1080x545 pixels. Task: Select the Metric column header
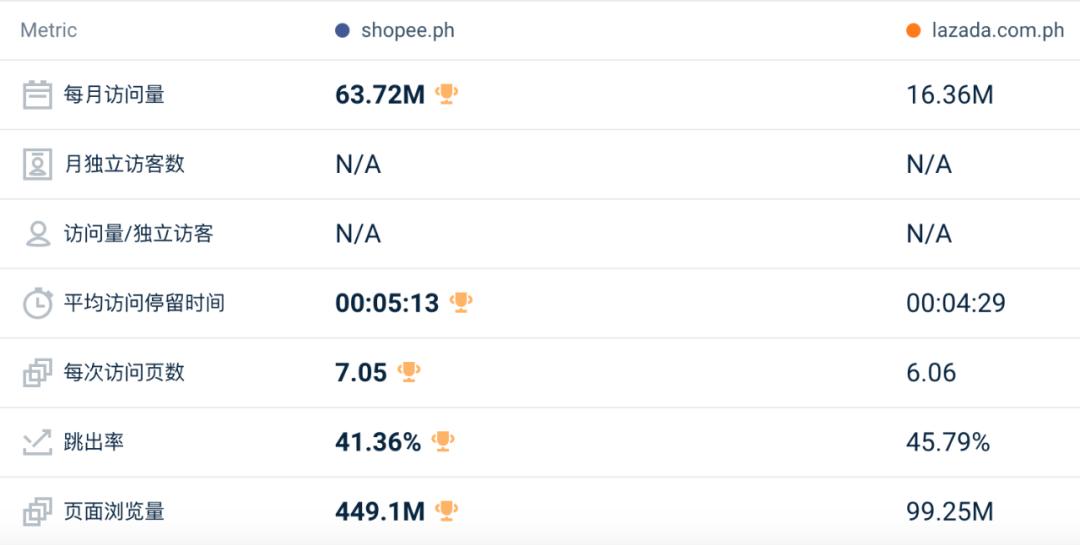(48, 30)
